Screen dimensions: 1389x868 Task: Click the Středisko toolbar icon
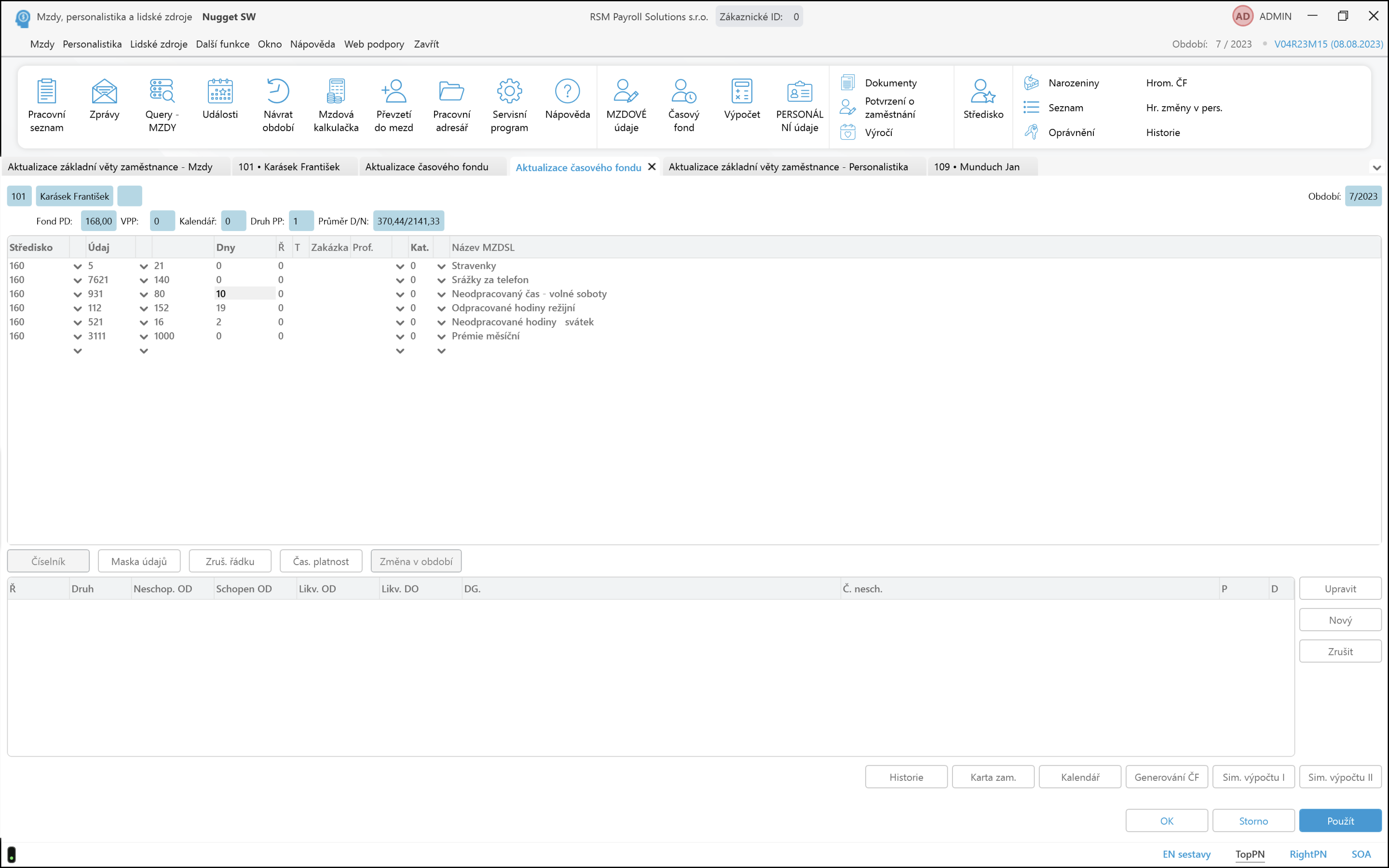(982, 92)
